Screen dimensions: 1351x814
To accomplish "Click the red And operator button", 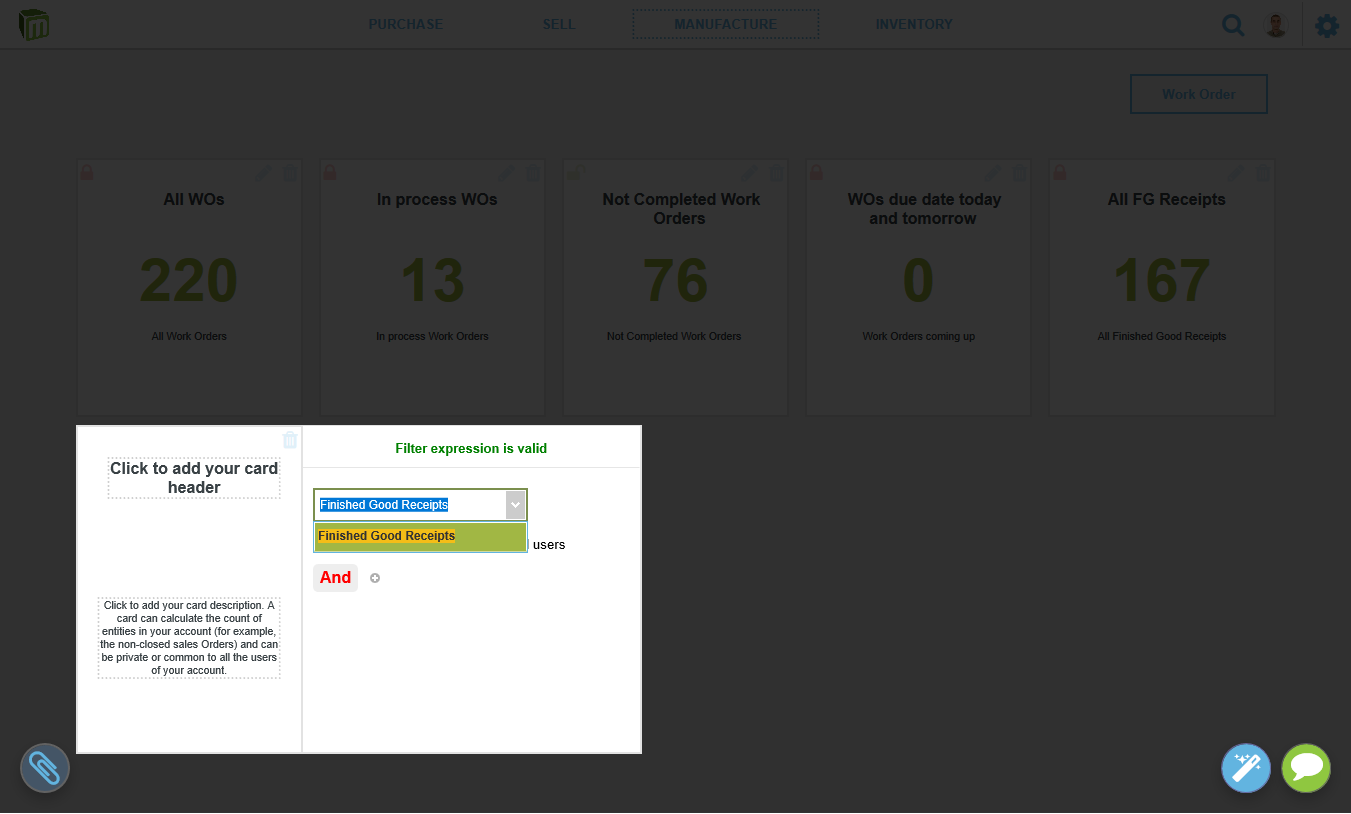I will pyautogui.click(x=335, y=578).
